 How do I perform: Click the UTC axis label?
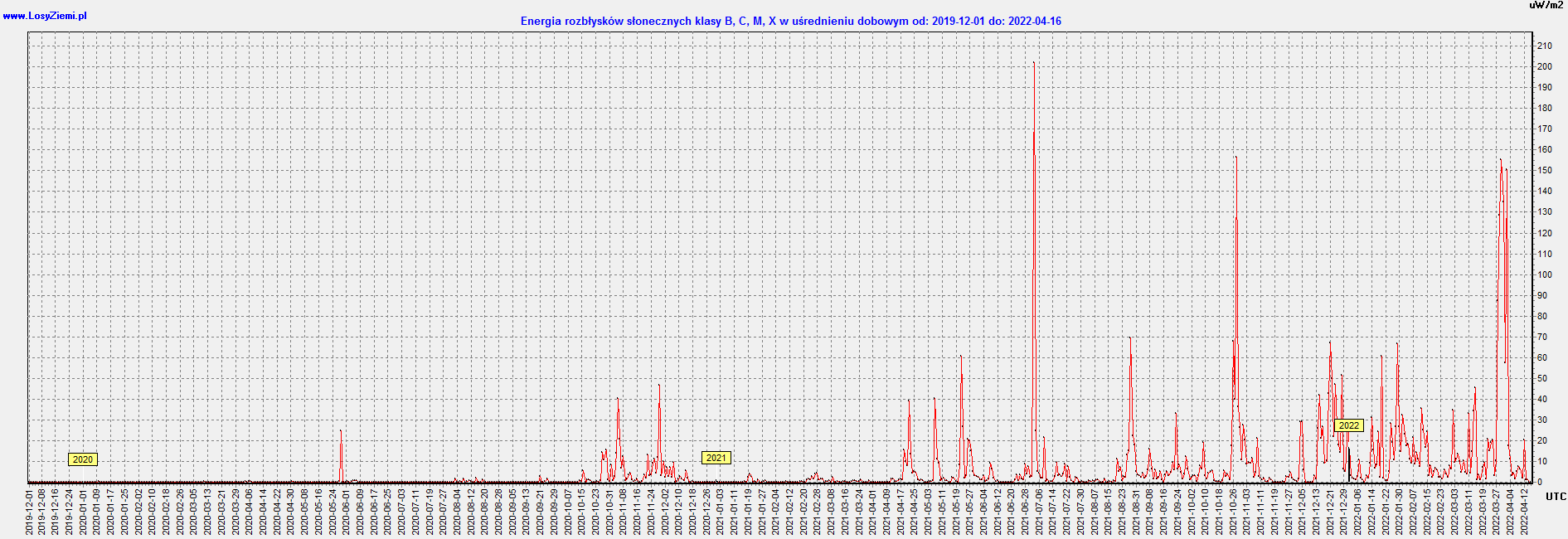(x=1556, y=497)
